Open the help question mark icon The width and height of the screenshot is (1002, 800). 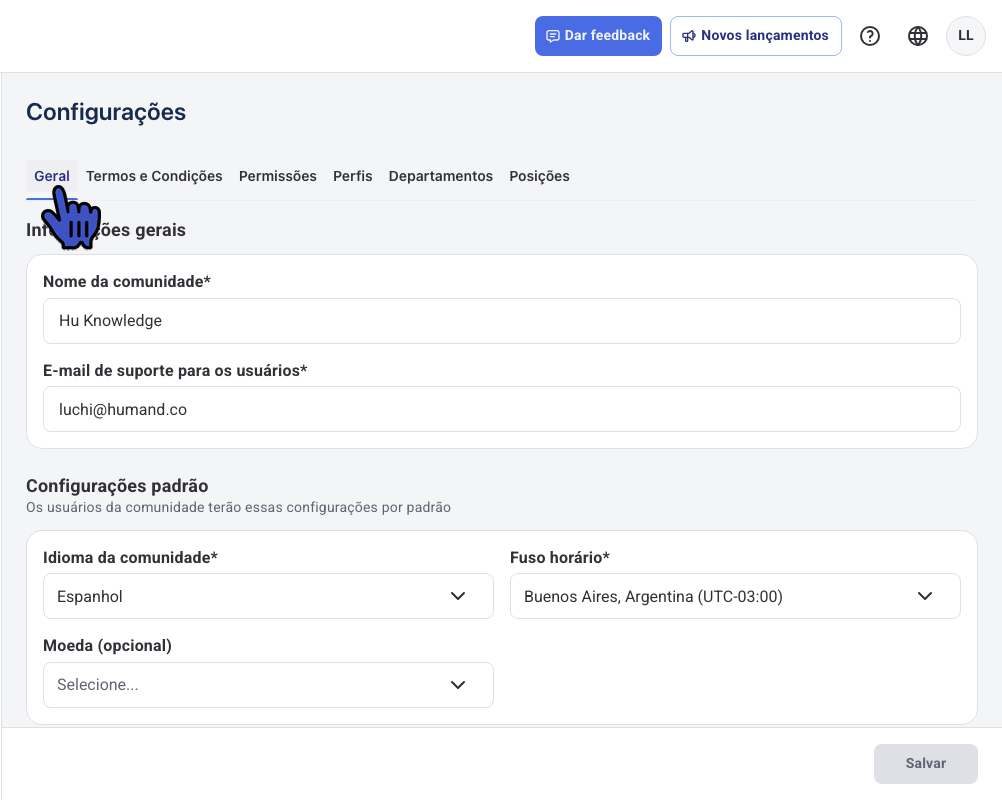click(869, 36)
